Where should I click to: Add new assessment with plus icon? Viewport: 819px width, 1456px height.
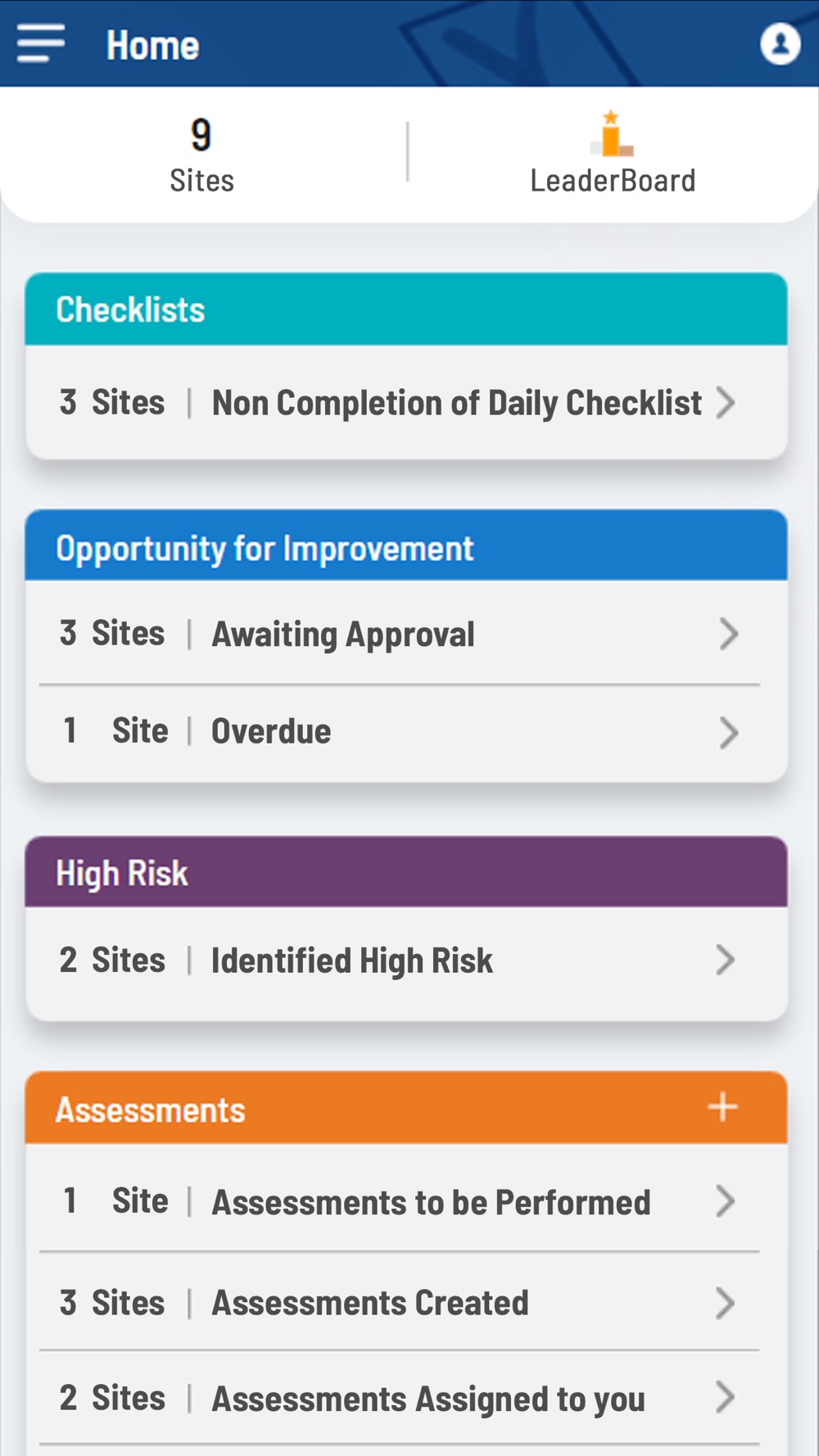pos(722,1108)
